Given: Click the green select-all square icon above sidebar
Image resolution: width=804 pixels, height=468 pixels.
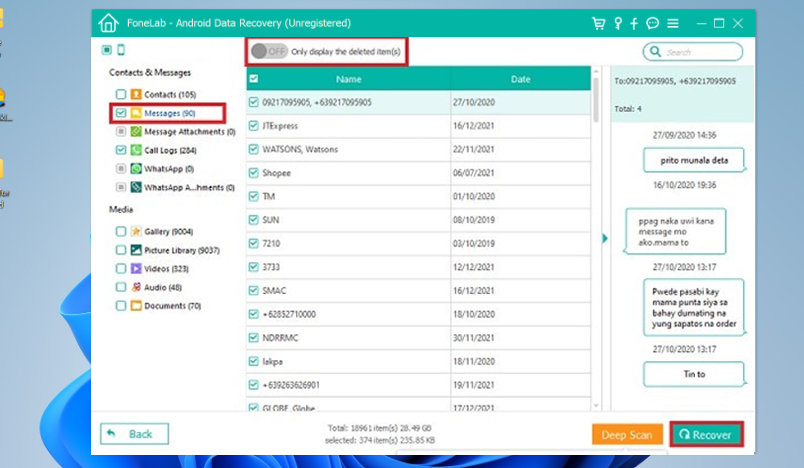Looking at the screenshot, I should click(106, 50).
